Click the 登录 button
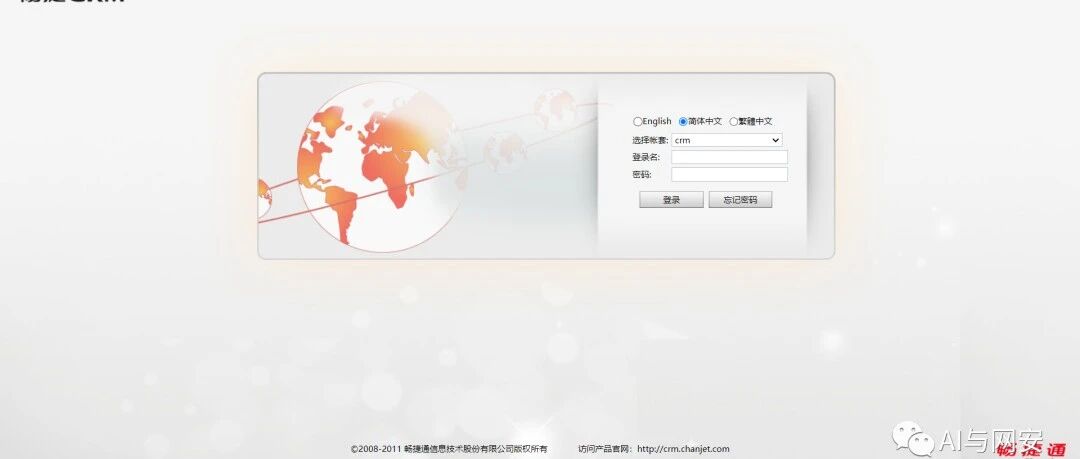The width and height of the screenshot is (1080, 459). [672, 200]
